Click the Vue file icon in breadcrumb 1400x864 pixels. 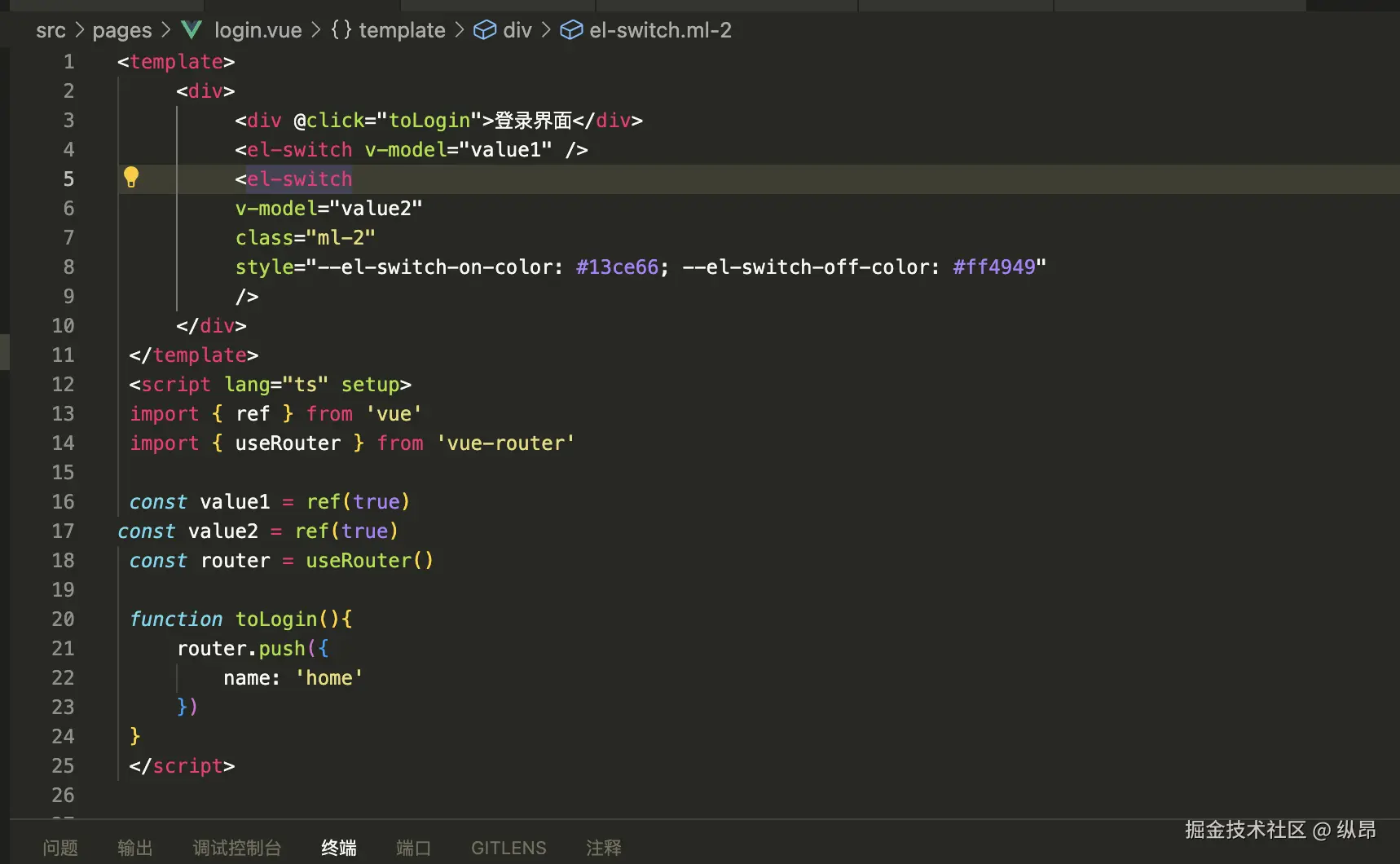192,30
